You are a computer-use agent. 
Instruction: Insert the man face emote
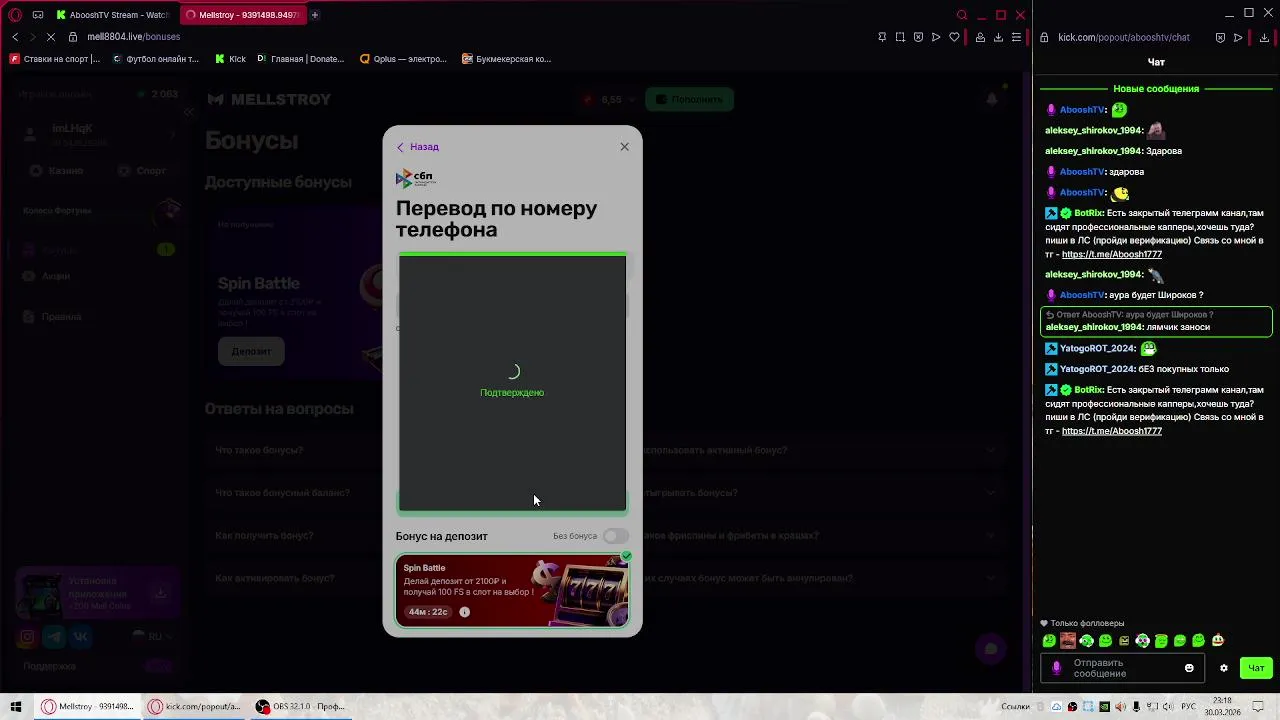click(1067, 641)
